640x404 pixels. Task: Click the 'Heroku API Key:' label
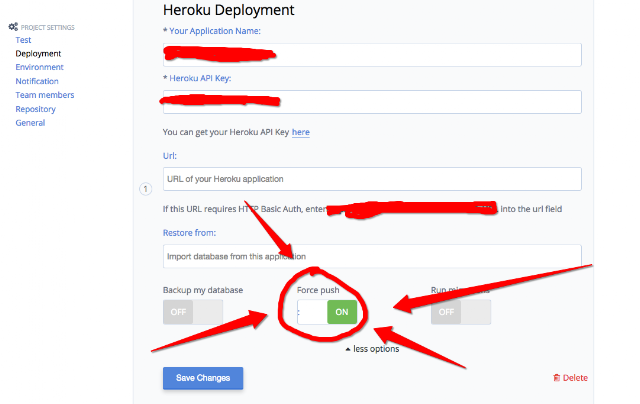[200, 78]
